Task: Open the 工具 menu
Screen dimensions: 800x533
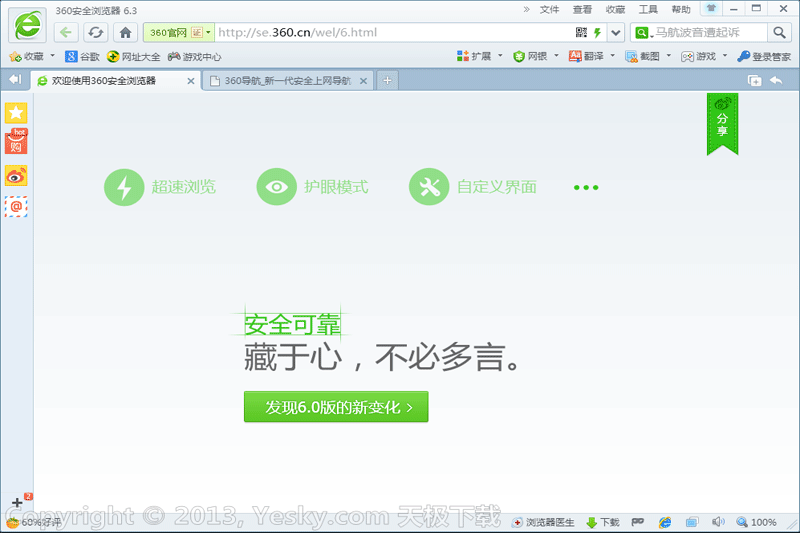Action: (648, 9)
